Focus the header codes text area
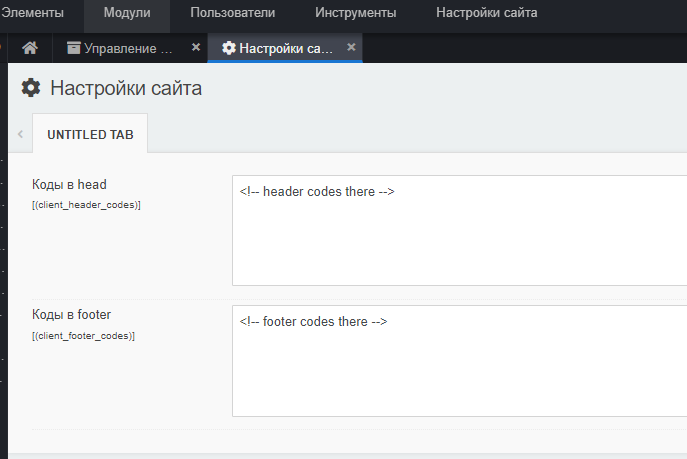 coord(459,230)
